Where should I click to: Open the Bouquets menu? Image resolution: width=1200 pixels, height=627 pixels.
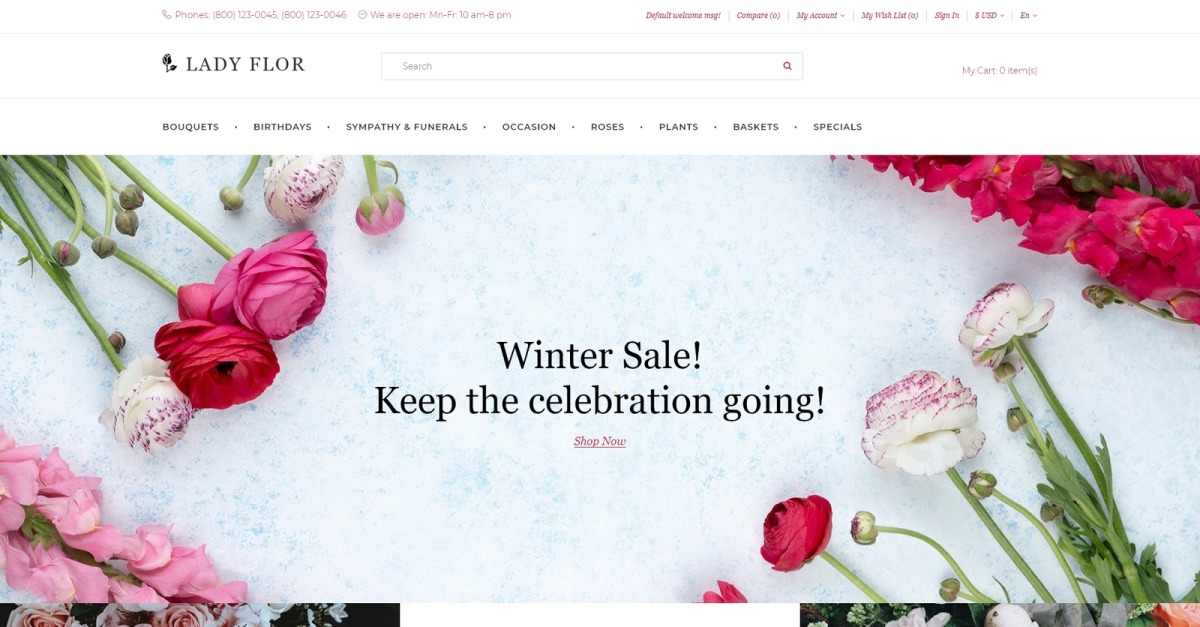tap(191, 127)
